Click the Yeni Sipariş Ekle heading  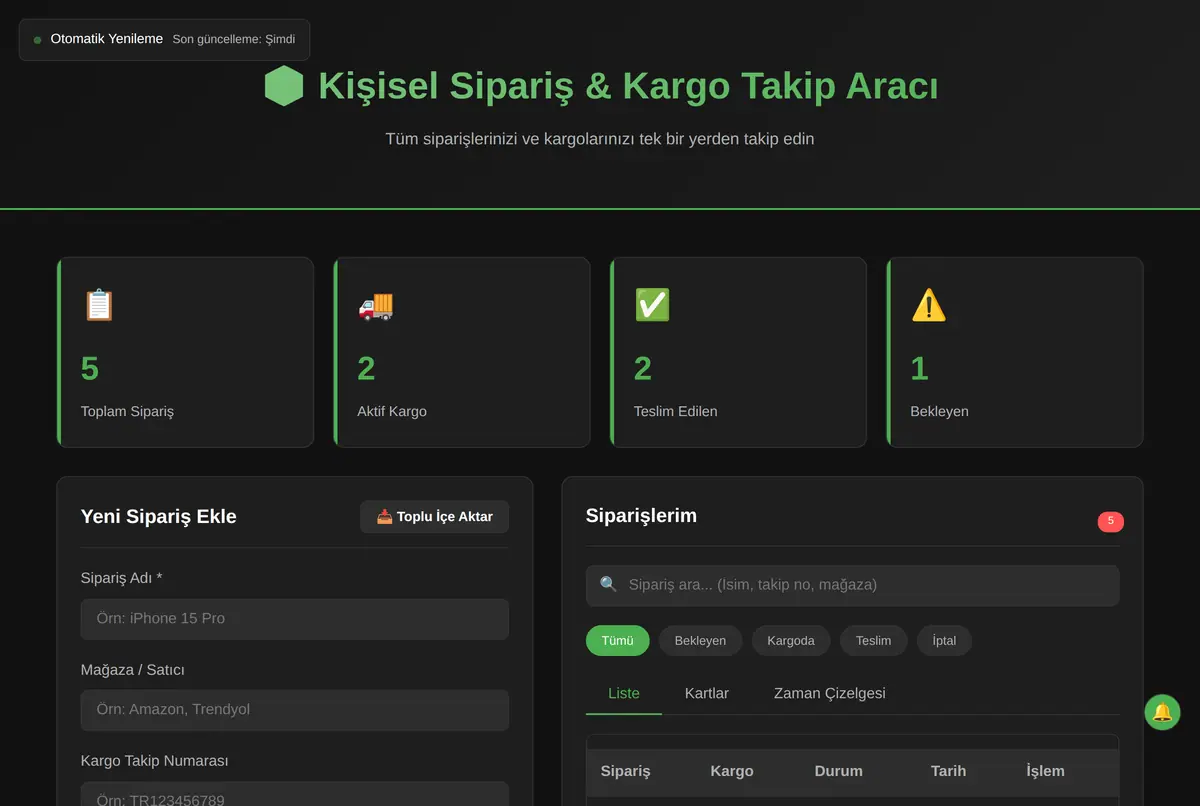coord(158,517)
